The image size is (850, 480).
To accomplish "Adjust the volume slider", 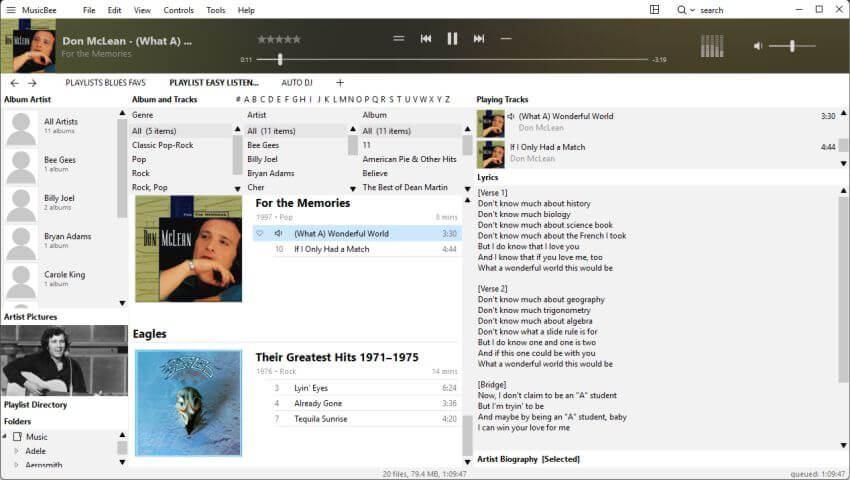I will [x=792, y=46].
